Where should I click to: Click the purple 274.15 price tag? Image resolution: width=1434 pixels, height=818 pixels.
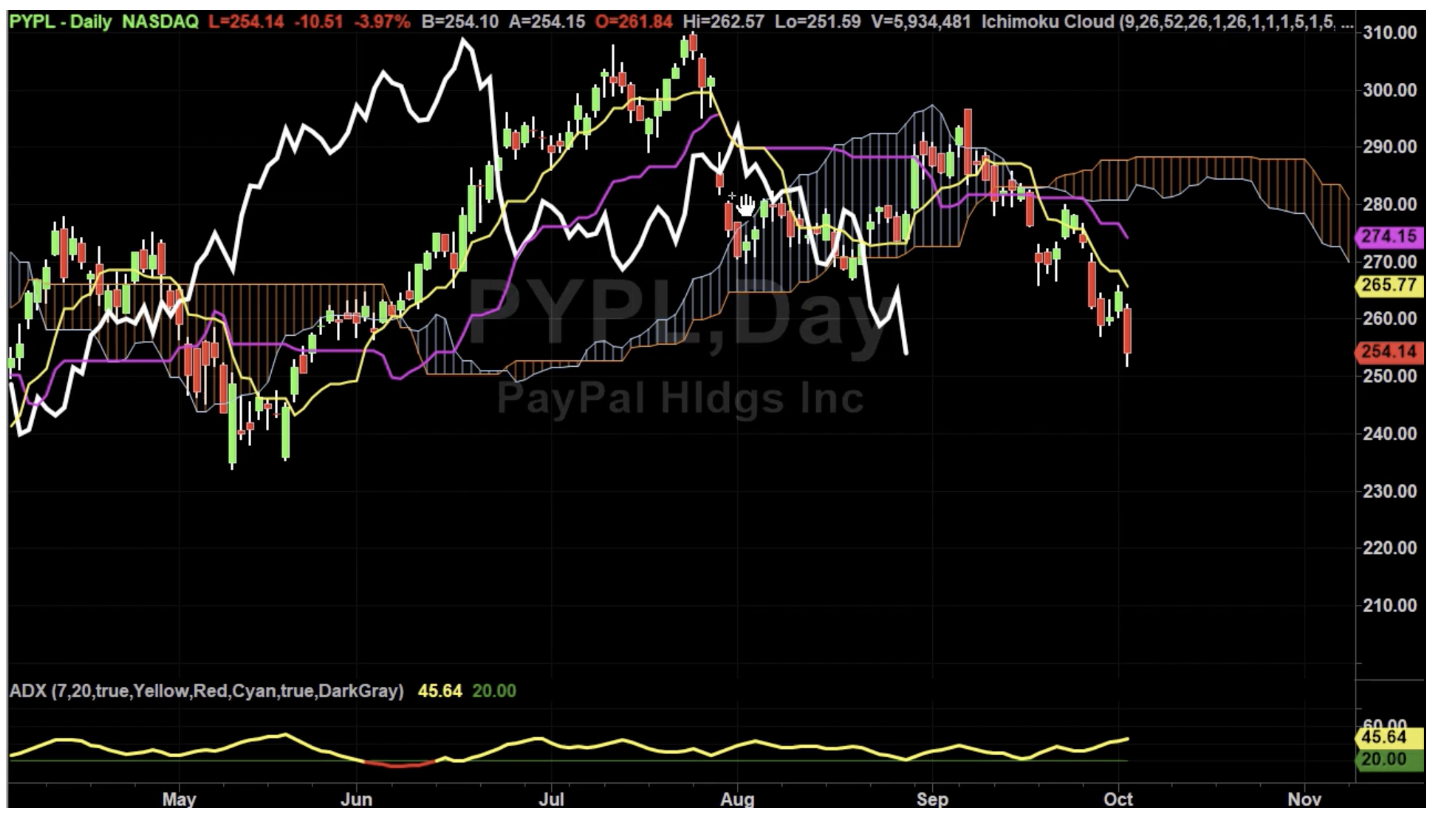[x=1387, y=237]
